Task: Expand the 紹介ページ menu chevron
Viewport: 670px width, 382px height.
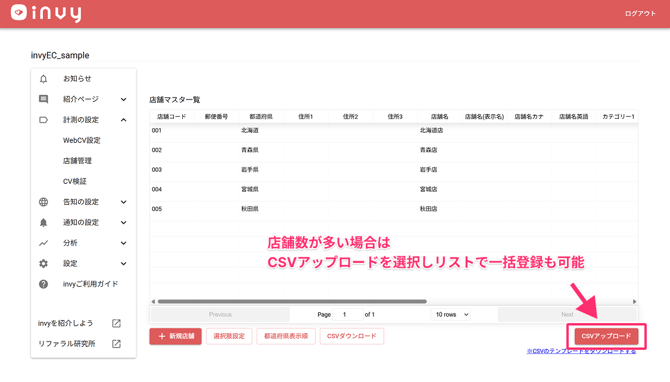Action: (x=123, y=100)
